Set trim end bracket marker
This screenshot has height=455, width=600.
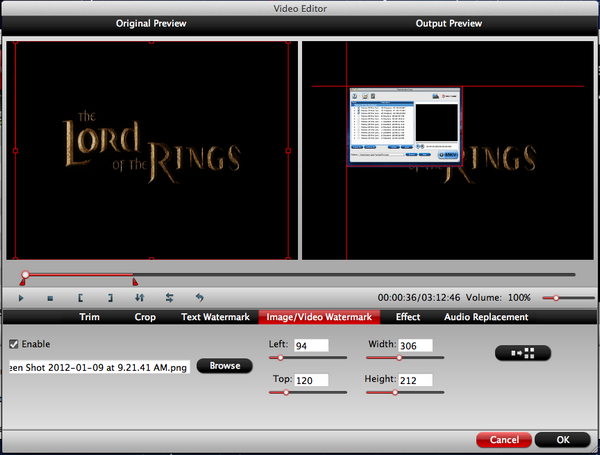coord(110,298)
